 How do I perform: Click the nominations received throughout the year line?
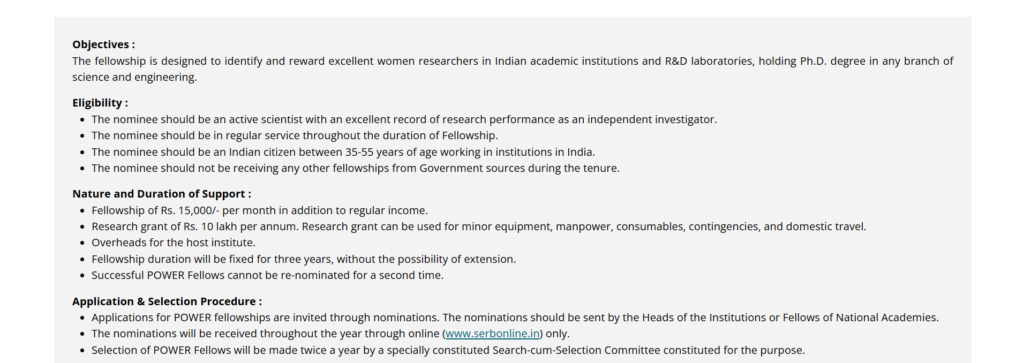[330, 334]
